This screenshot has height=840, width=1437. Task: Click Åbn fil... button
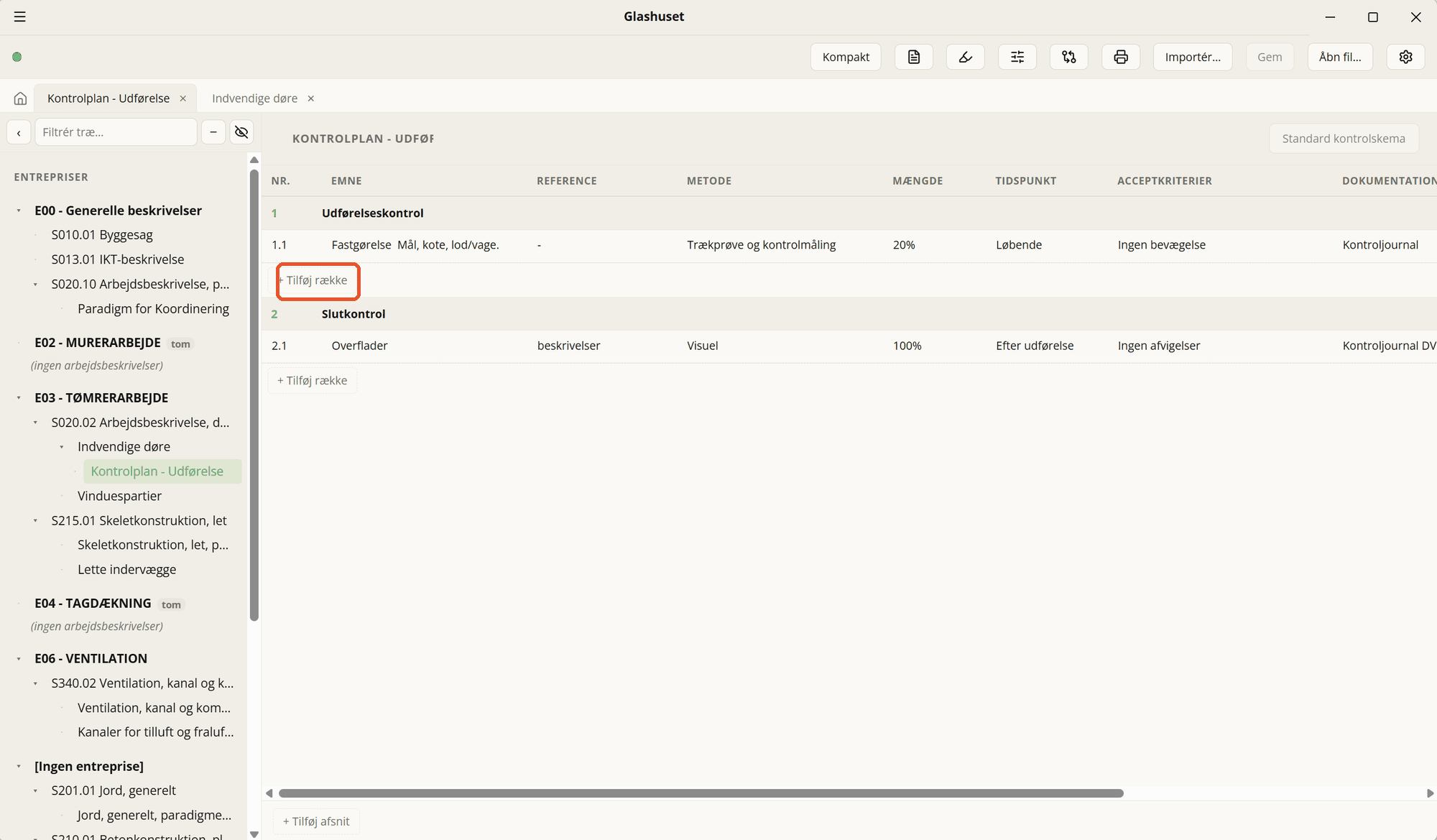click(1340, 57)
